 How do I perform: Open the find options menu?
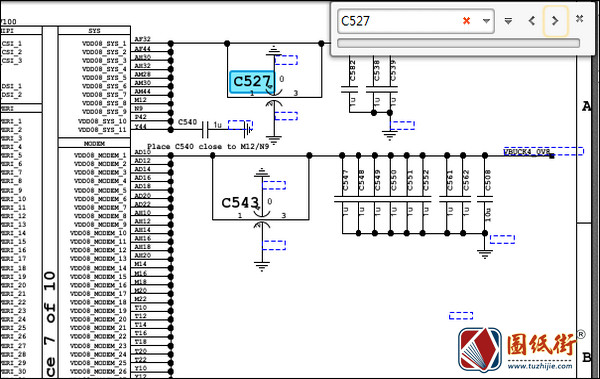[x=508, y=21]
